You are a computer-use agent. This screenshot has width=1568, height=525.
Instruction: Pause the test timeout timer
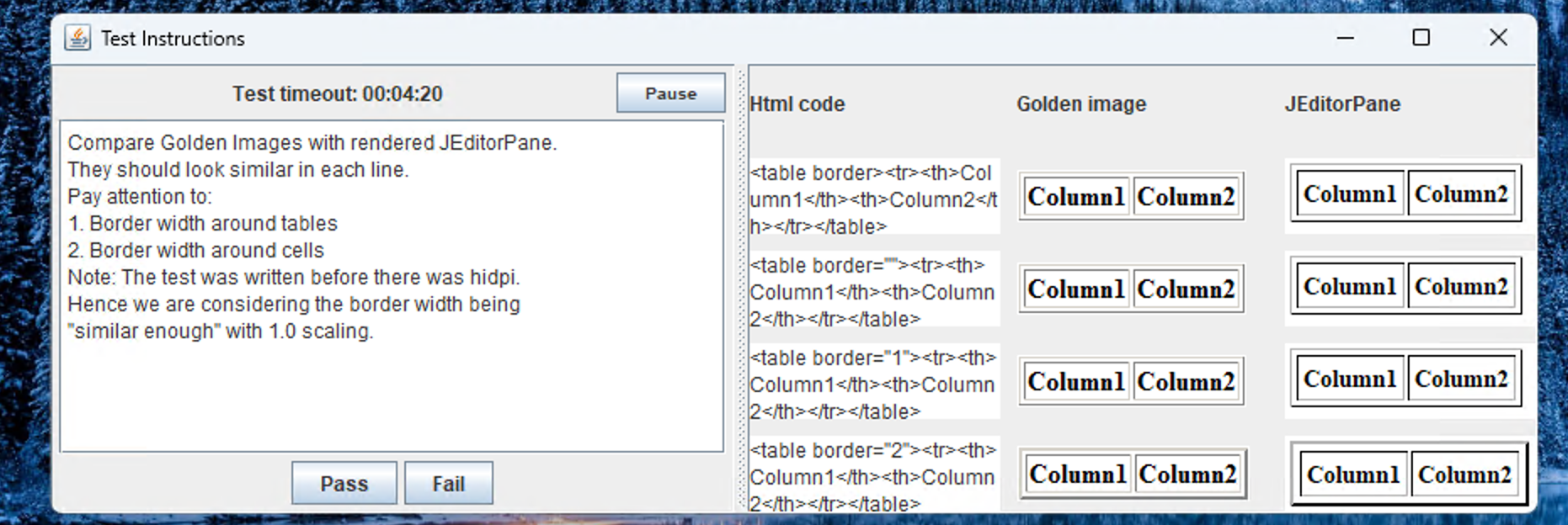point(670,93)
